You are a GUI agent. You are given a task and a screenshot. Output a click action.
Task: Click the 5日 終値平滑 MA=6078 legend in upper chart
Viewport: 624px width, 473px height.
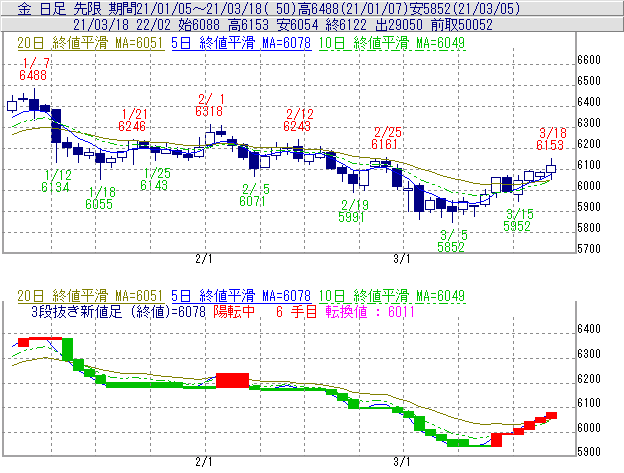241,43
